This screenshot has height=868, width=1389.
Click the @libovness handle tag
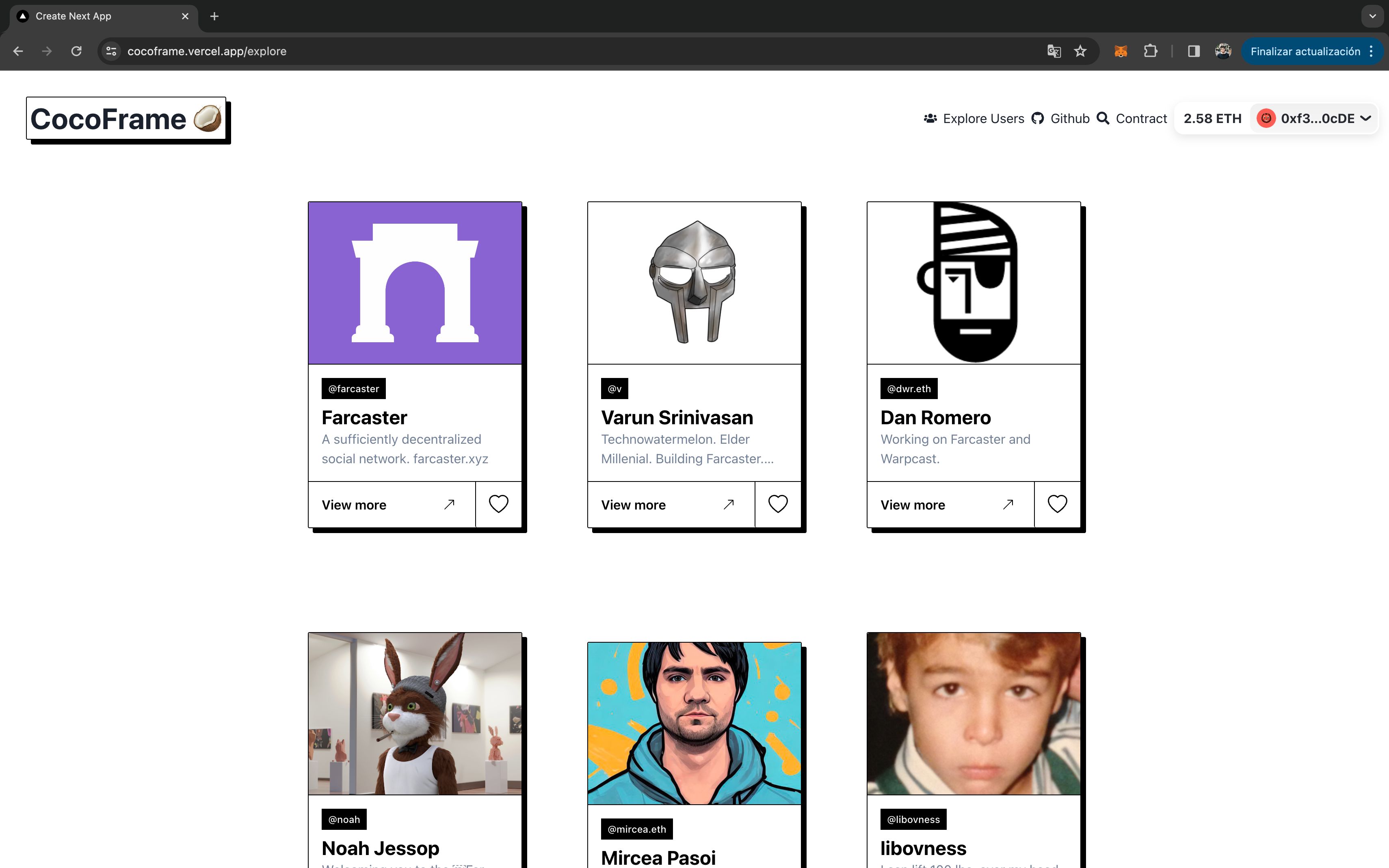(x=913, y=819)
